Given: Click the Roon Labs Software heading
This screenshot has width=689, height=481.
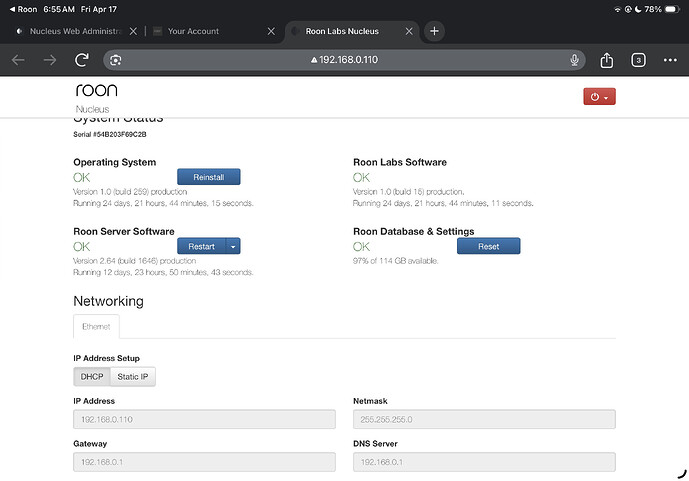Looking at the screenshot, I should pyautogui.click(x=400, y=162).
